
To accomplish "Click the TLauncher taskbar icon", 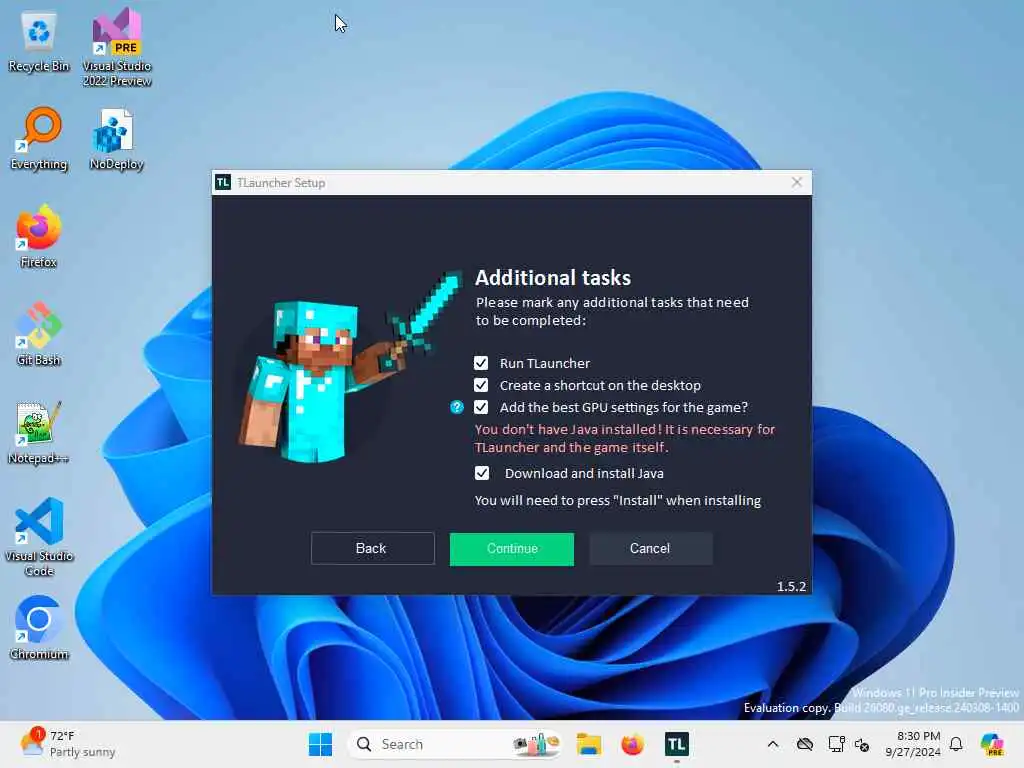I will pos(676,744).
